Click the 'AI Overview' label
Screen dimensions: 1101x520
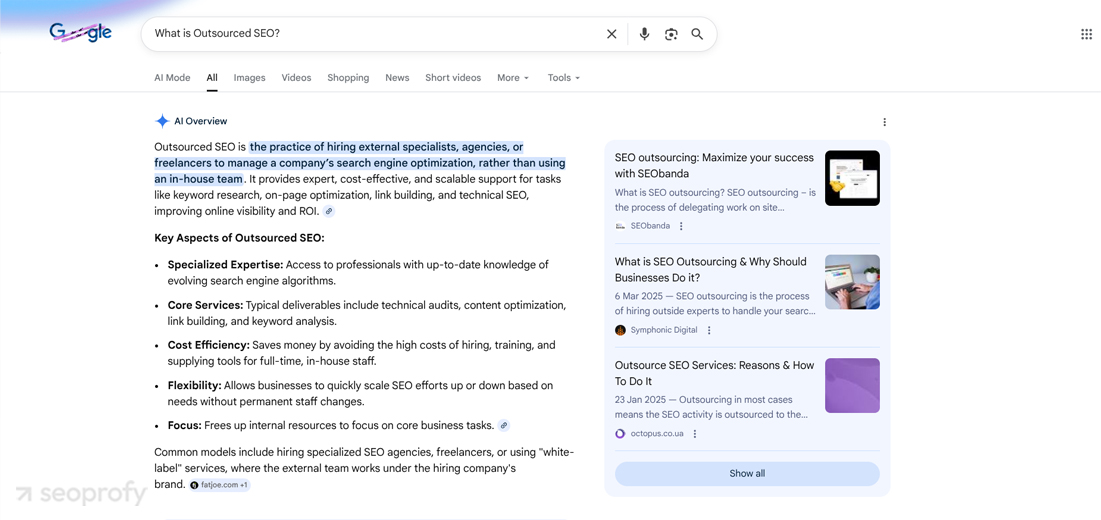point(201,121)
